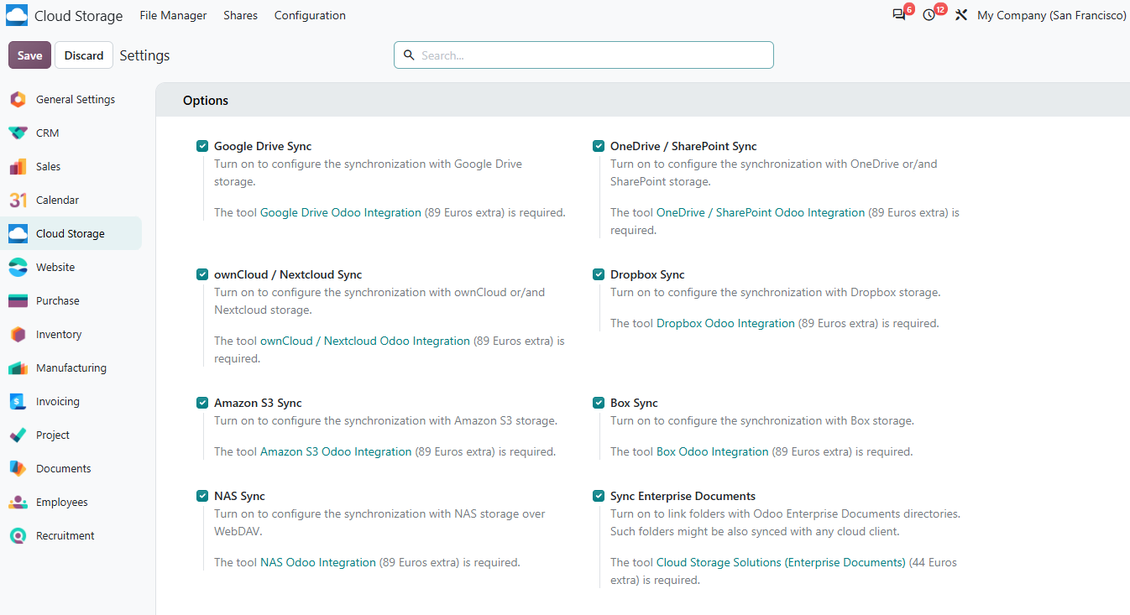Select the Website icon in sidebar
The height and width of the screenshot is (615, 1130).
18,267
